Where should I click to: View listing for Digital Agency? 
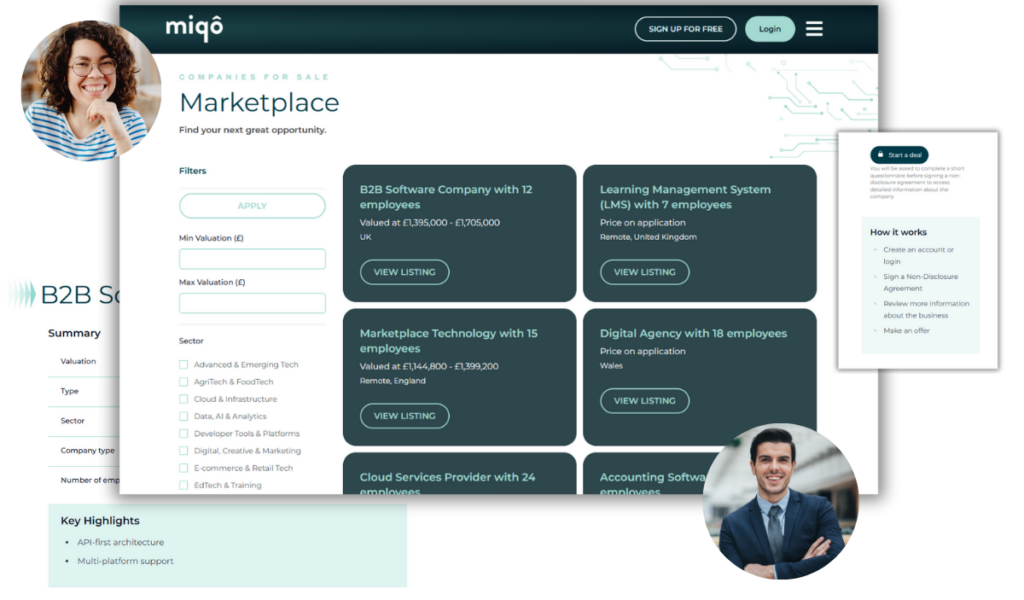[645, 401]
